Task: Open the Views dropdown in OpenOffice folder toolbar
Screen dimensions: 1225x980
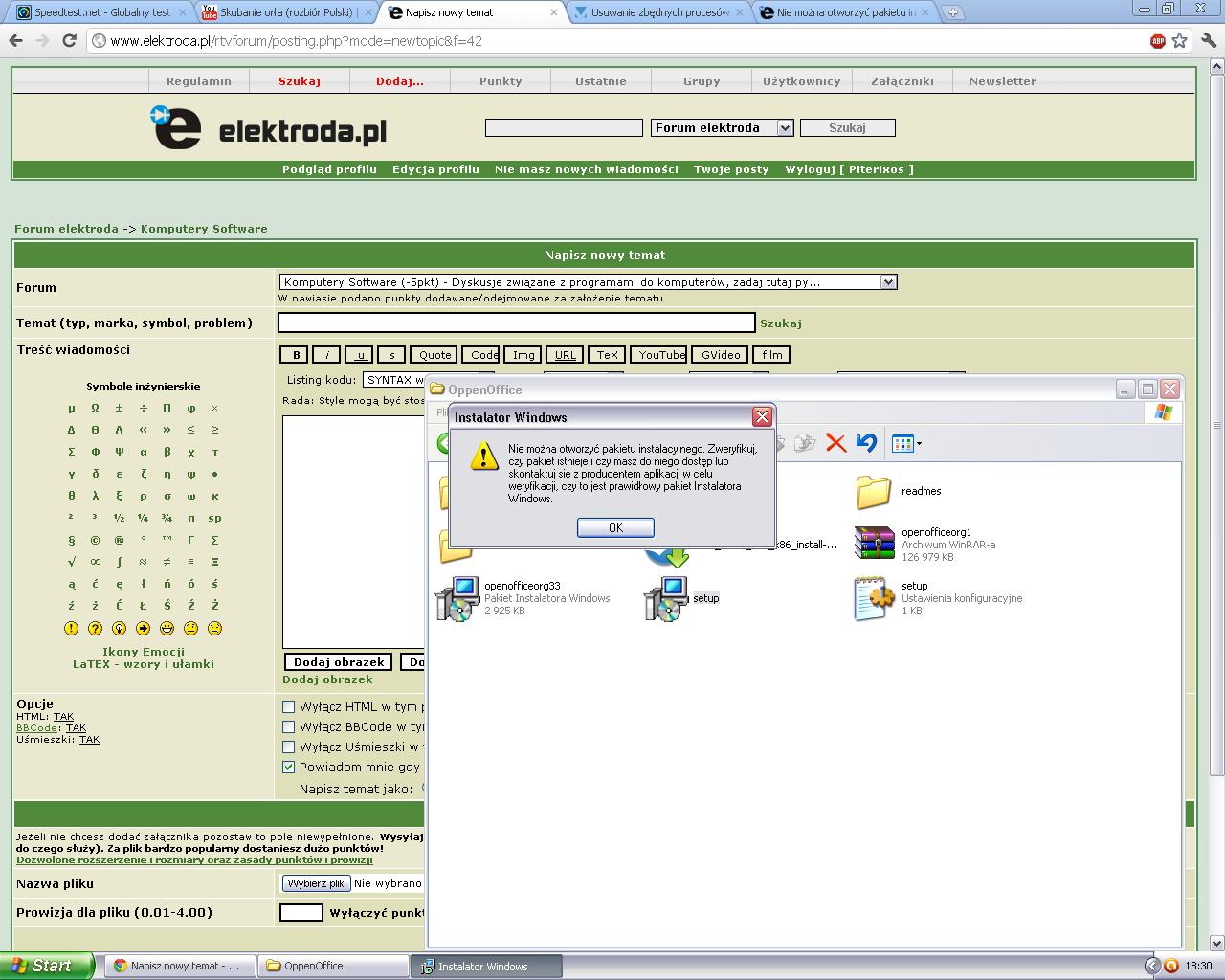Action: (x=906, y=443)
